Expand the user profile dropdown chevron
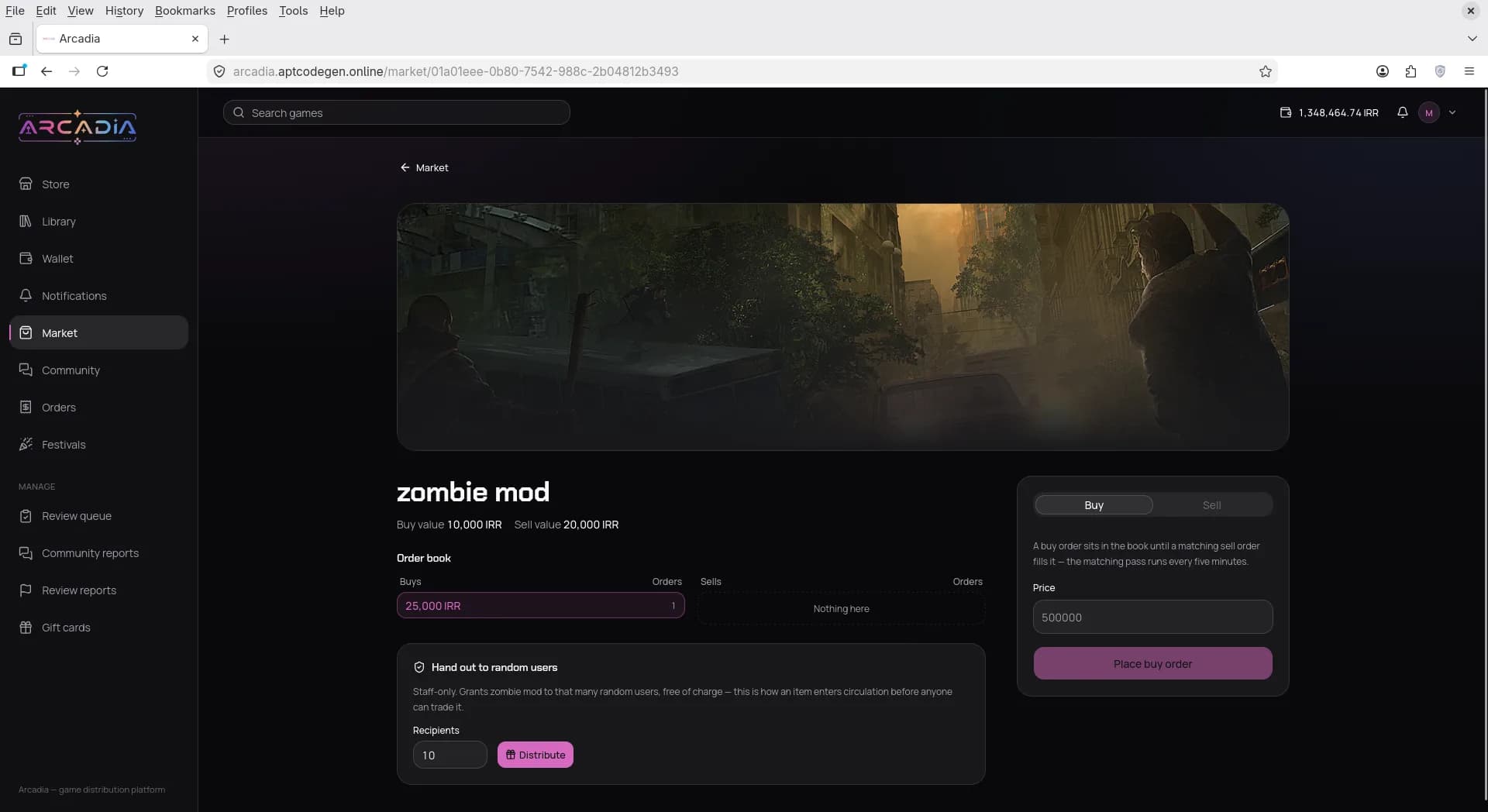Viewport: 1488px width, 812px height. (1452, 112)
